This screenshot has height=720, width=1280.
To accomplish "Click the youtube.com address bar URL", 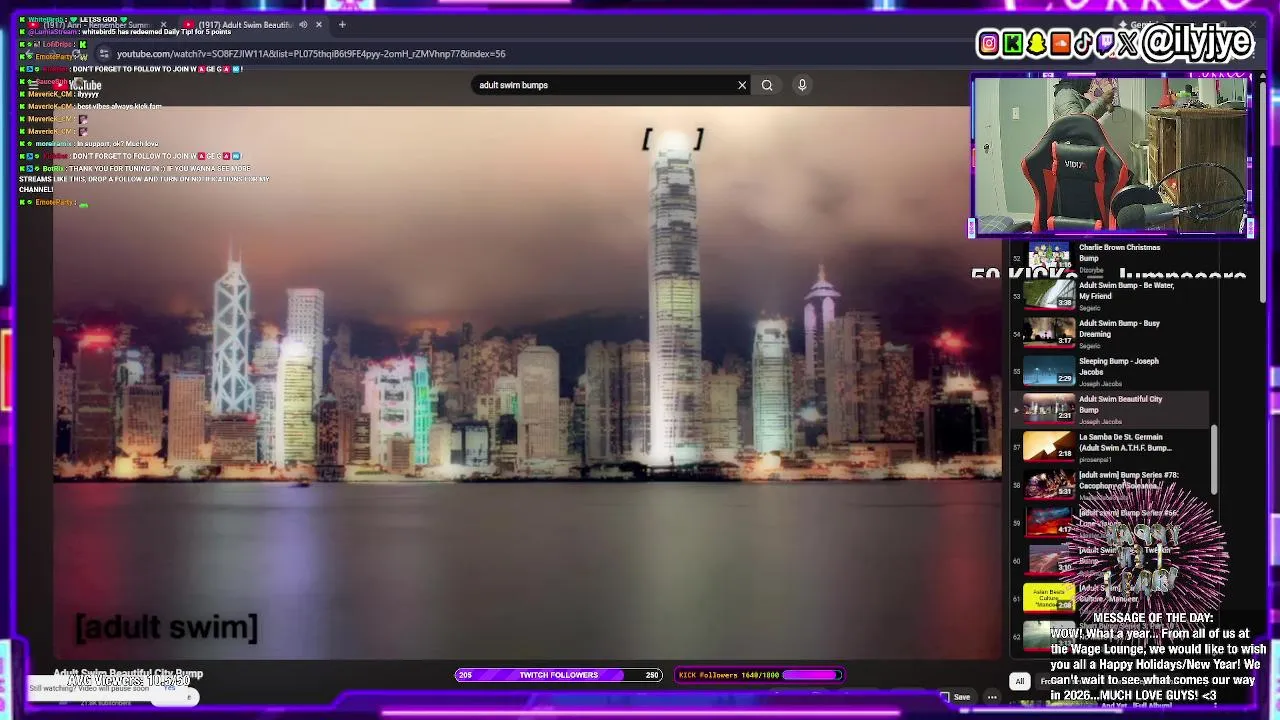I will [x=311, y=54].
